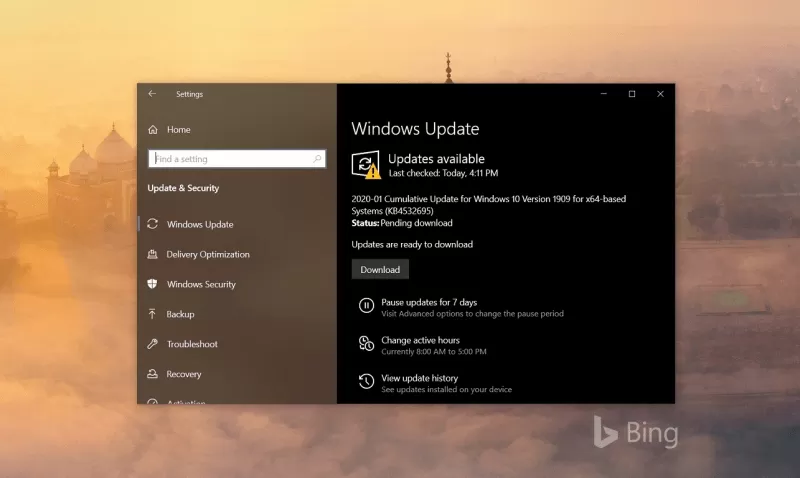Select Delivery Optimization in sidebar
Screen dimensions: 800x478
pyautogui.click(x=208, y=254)
